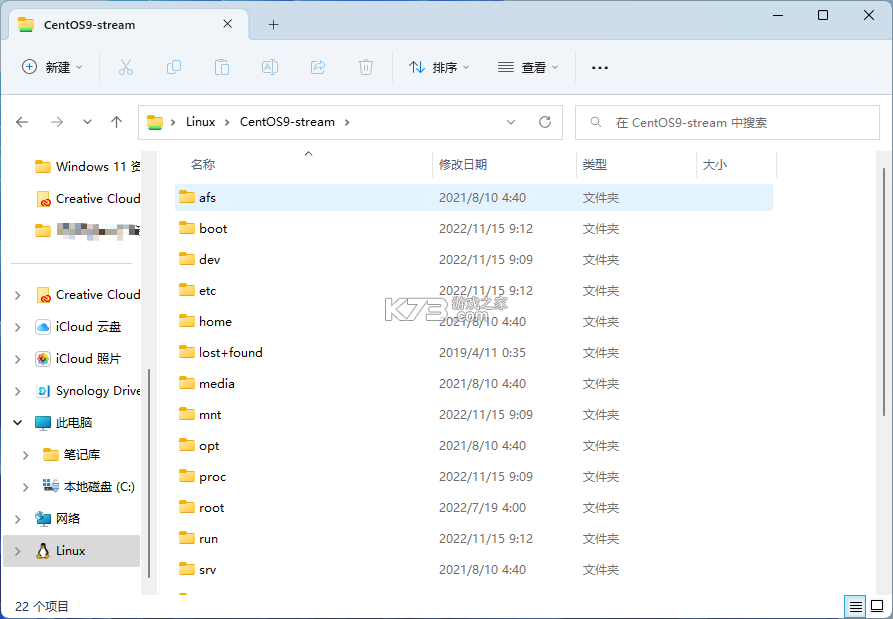Select the mnt folder name
The image size is (893, 619).
click(210, 415)
